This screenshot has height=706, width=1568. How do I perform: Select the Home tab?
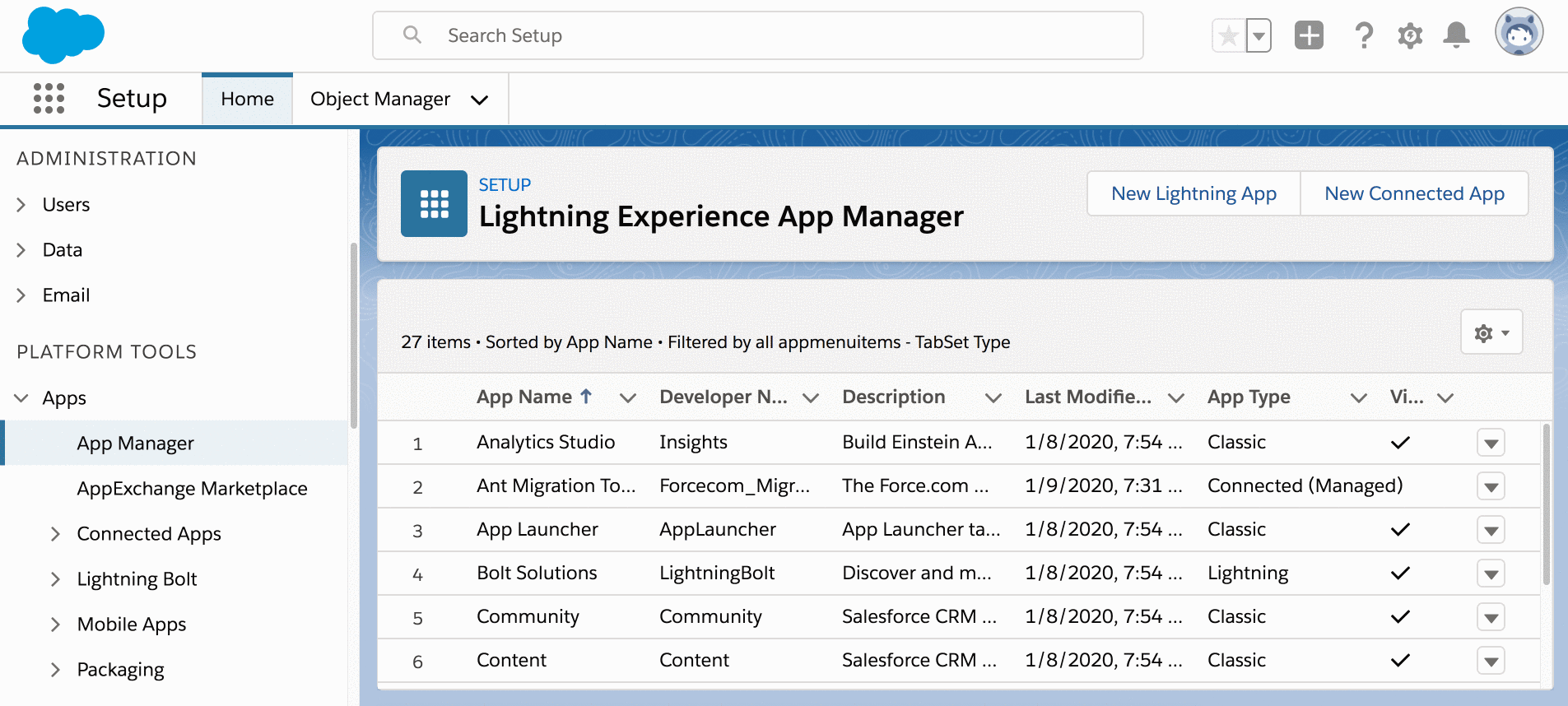tap(247, 99)
